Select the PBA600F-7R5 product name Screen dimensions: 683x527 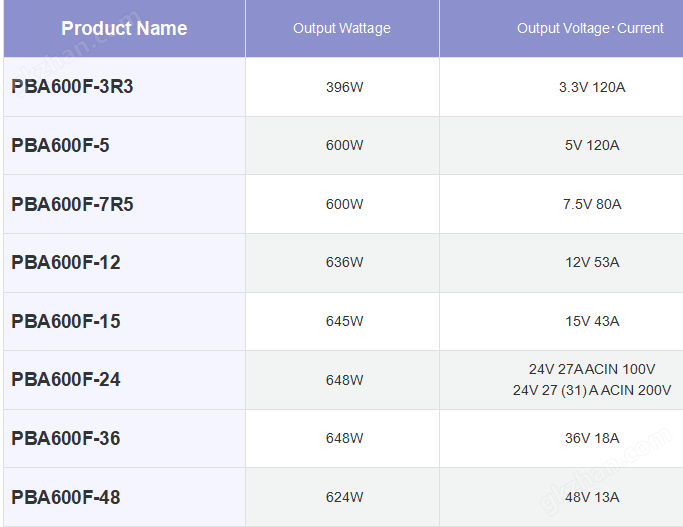(72, 204)
